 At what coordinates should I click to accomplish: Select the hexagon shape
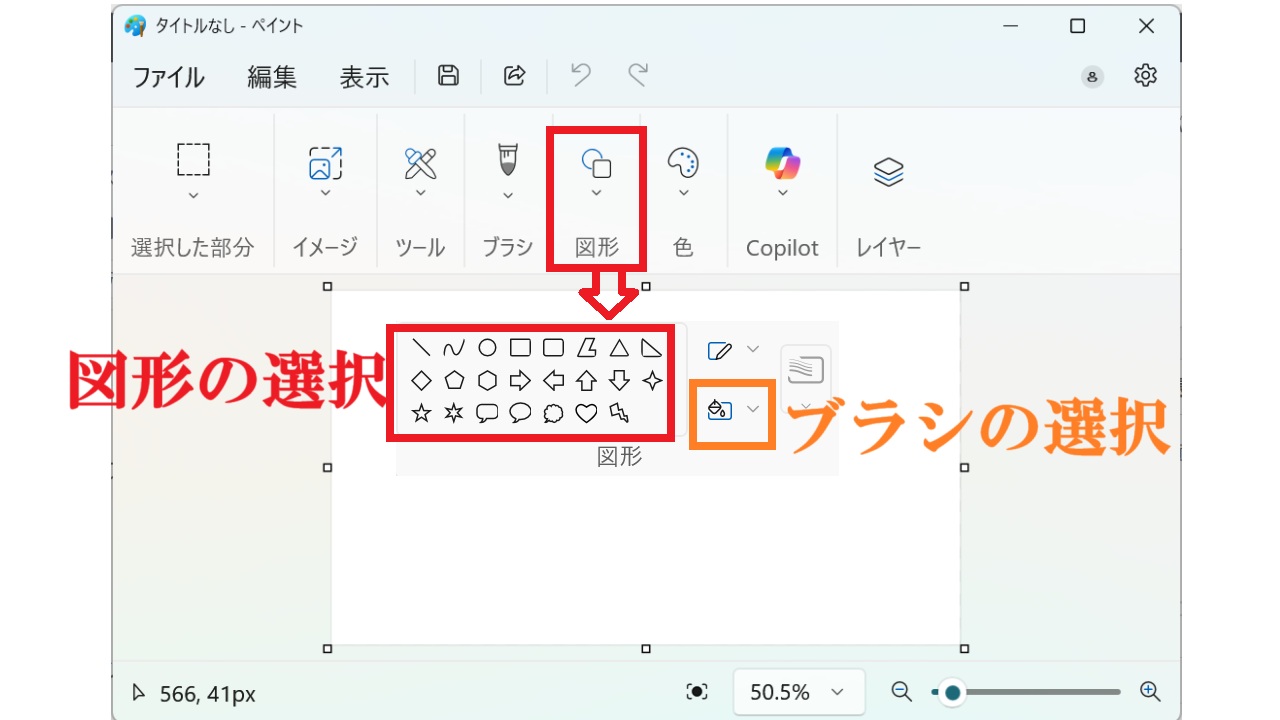click(487, 381)
